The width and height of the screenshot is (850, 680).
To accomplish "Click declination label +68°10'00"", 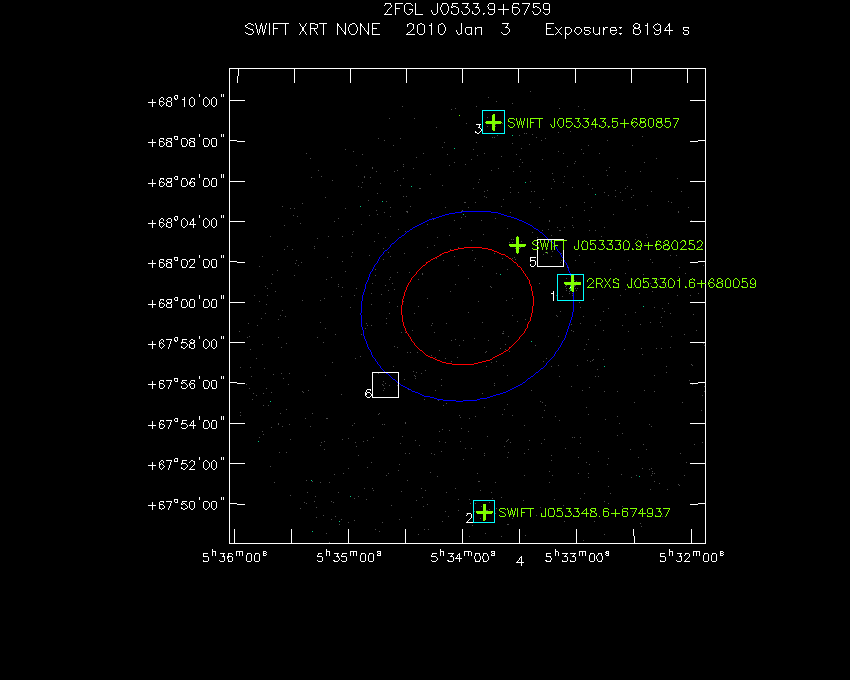I will [x=186, y=102].
